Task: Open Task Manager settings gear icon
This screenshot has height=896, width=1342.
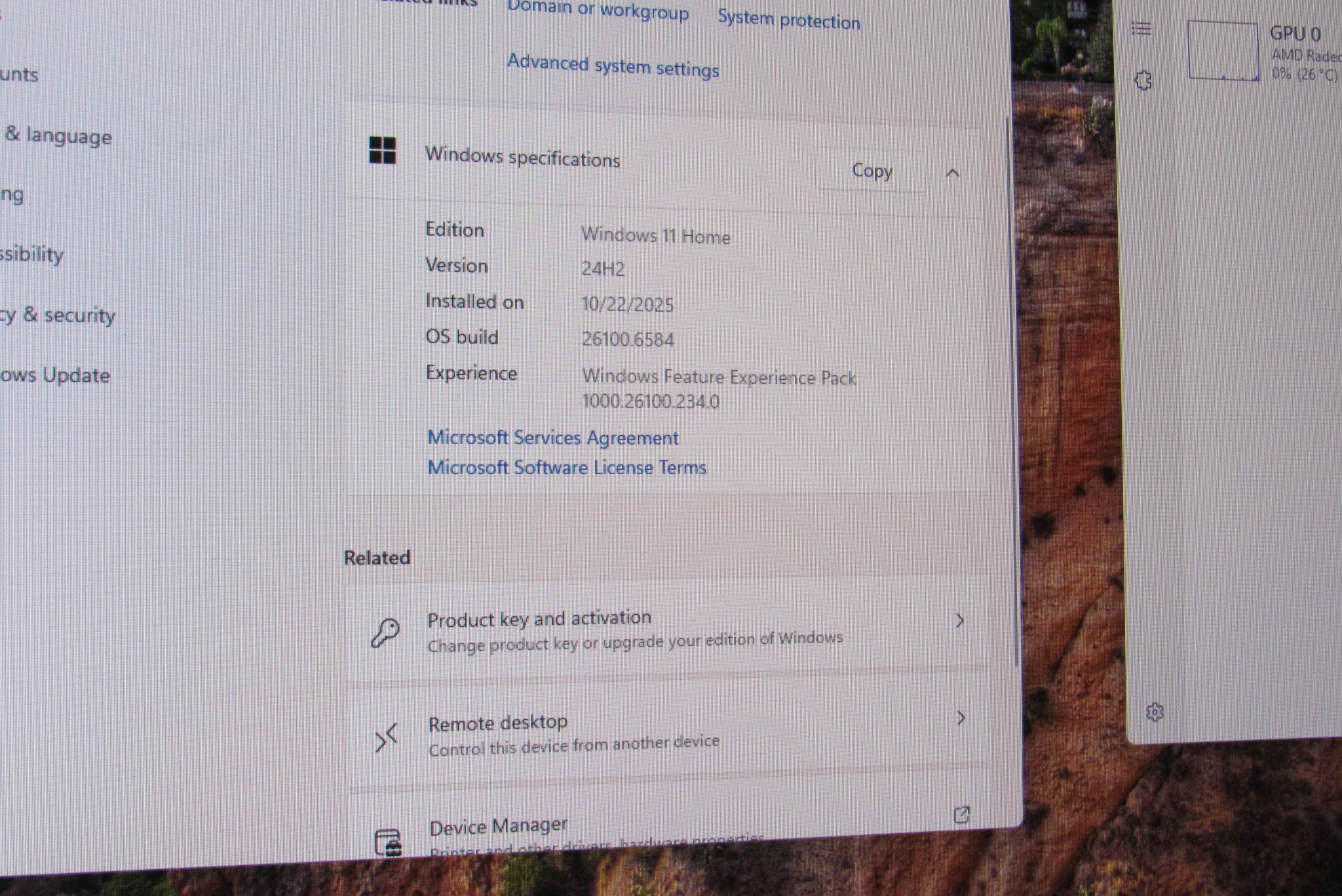Action: (x=1155, y=712)
